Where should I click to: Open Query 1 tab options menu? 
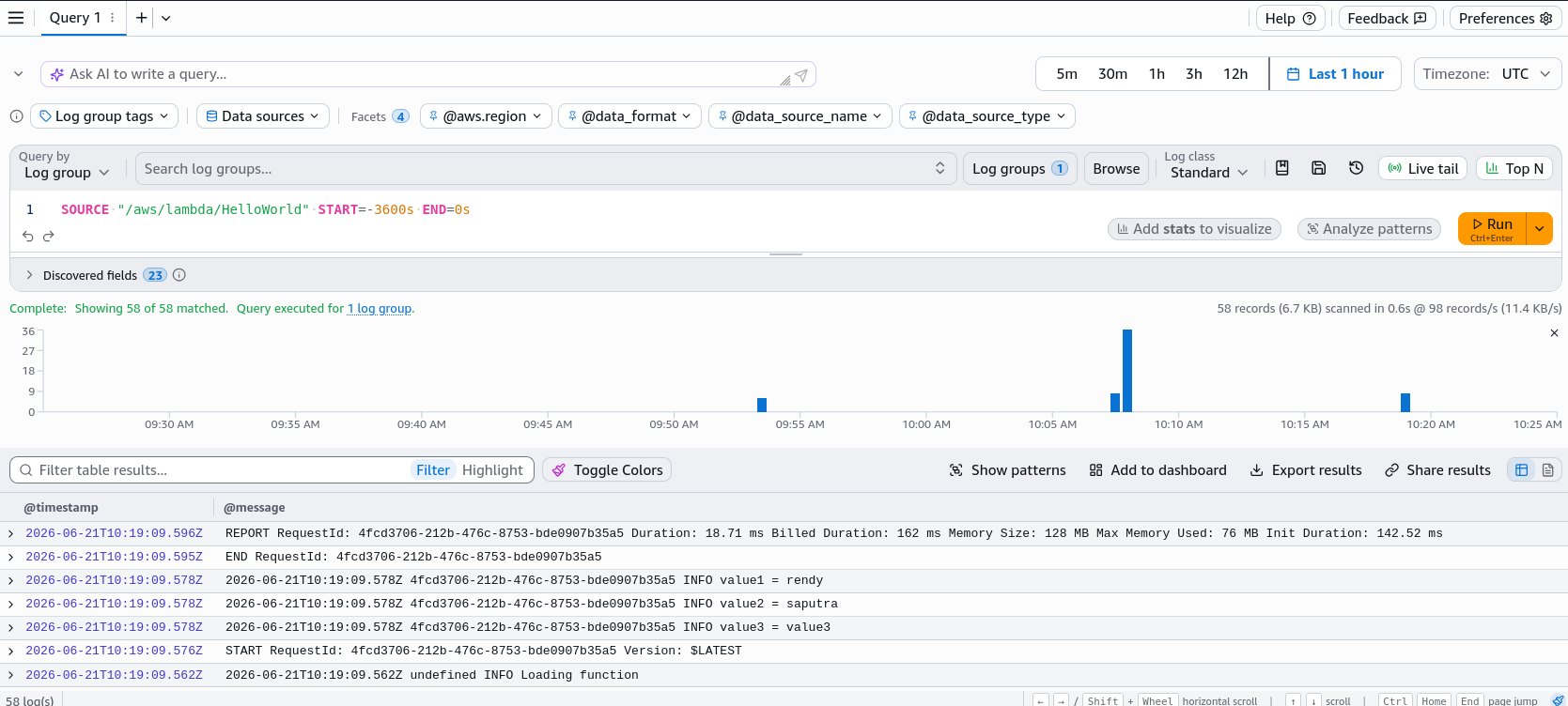(113, 18)
